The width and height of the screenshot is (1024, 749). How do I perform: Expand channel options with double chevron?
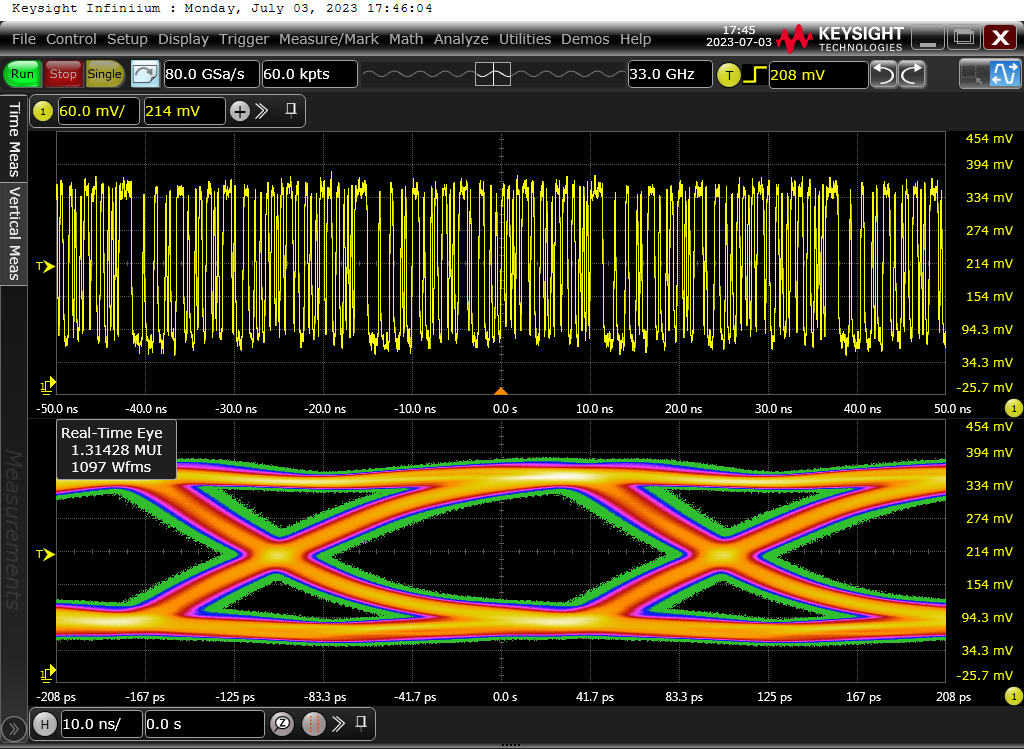point(263,111)
